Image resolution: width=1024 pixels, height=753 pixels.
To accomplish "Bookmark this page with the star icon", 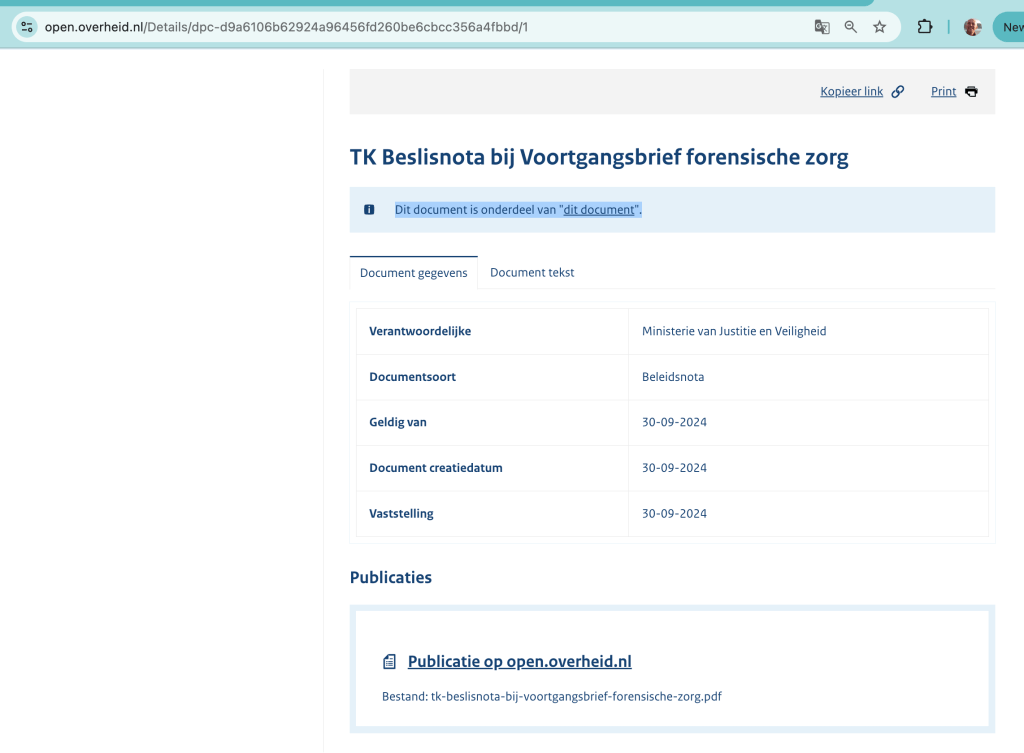I will (880, 27).
